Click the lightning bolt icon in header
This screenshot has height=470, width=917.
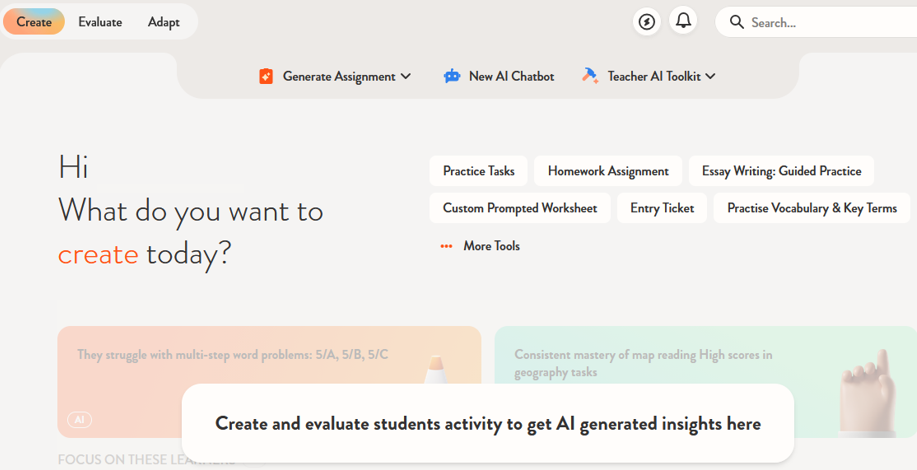(647, 22)
